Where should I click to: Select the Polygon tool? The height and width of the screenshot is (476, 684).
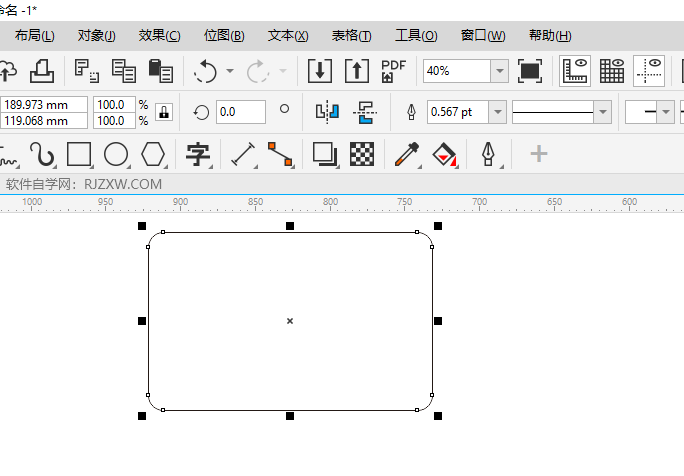[153, 154]
